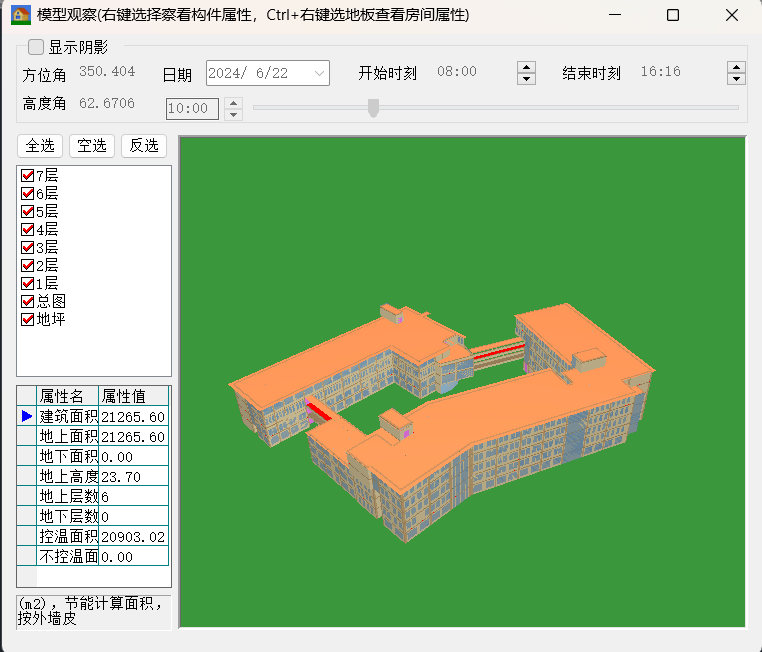Increase 开始时刻 with up arrow
The image size is (762, 652).
coord(526,67)
